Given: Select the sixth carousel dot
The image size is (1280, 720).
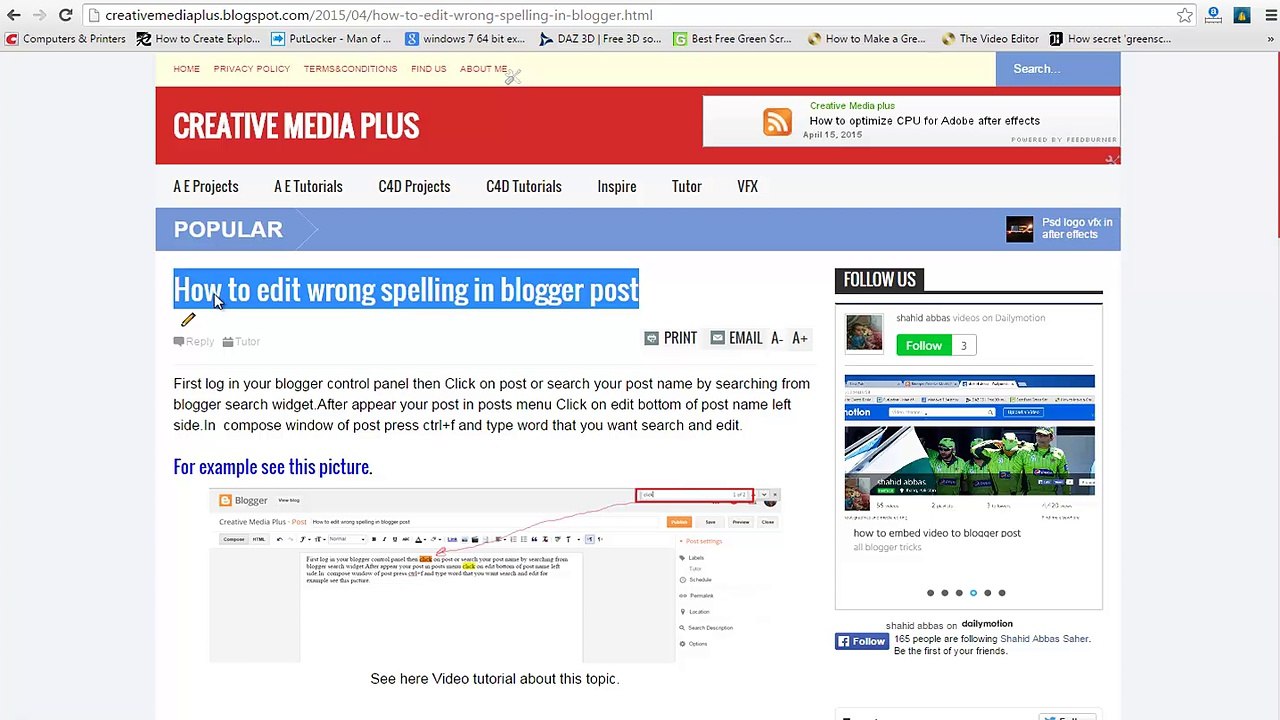Looking at the screenshot, I should pyautogui.click(x=1001, y=593).
